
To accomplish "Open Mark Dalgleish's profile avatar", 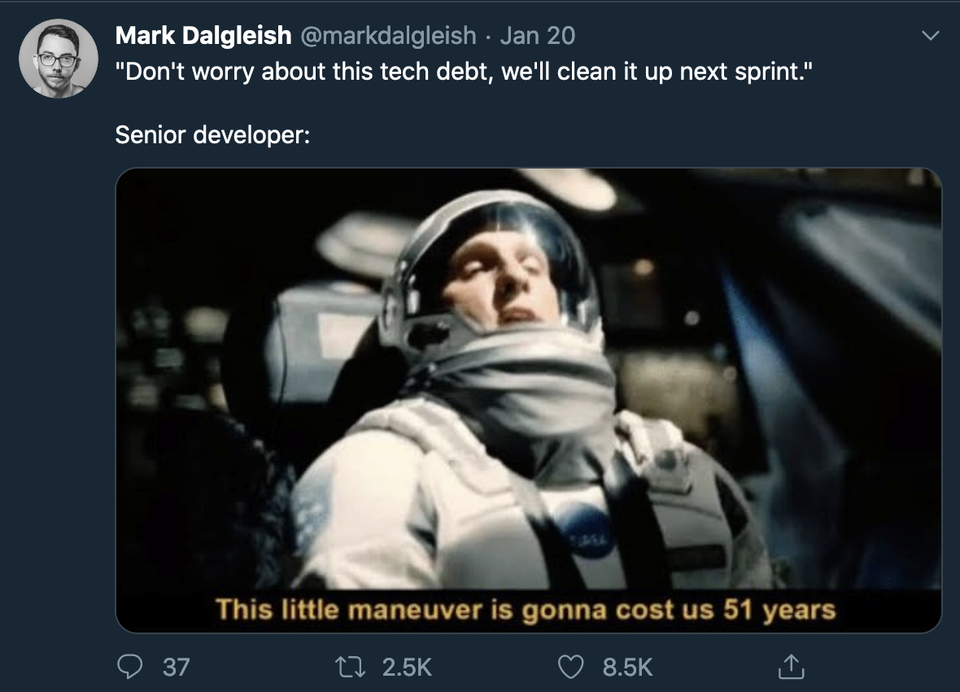I will click(58, 58).
